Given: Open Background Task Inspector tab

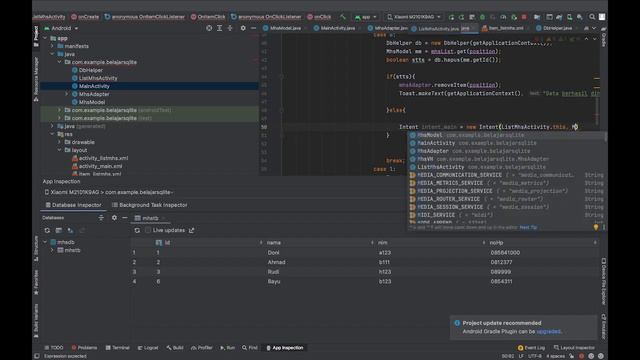Looking at the screenshot, I should pyautogui.click(x=149, y=205).
